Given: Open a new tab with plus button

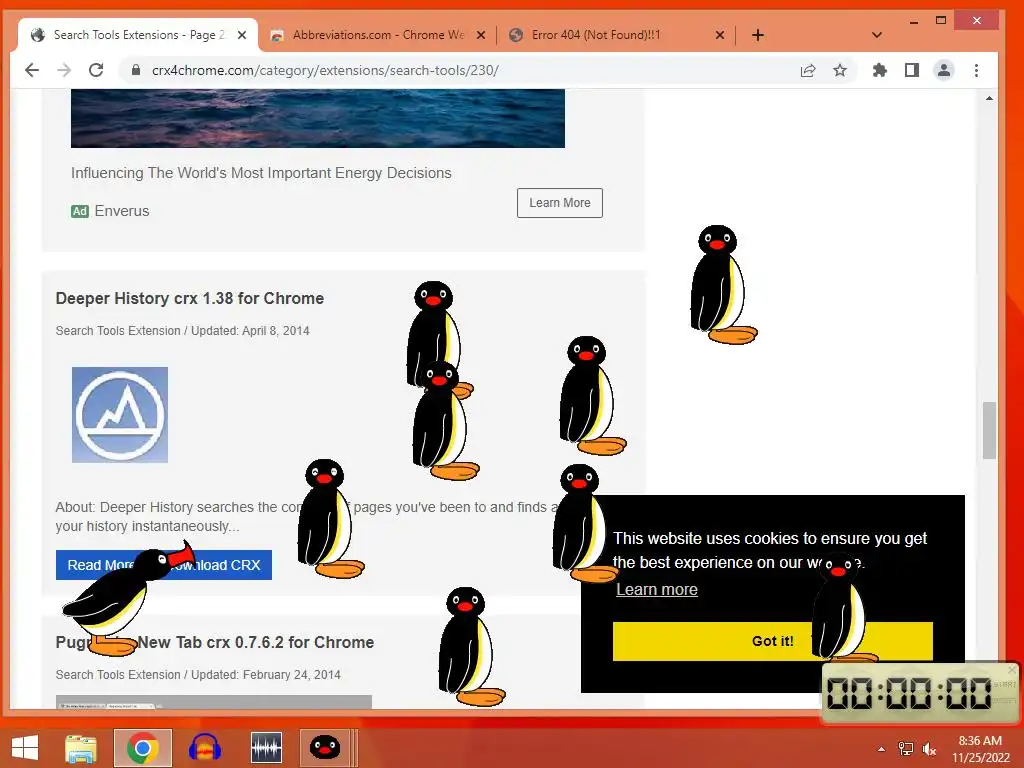Looking at the screenshot, I should pyautogui.click(x=758, y=35).
